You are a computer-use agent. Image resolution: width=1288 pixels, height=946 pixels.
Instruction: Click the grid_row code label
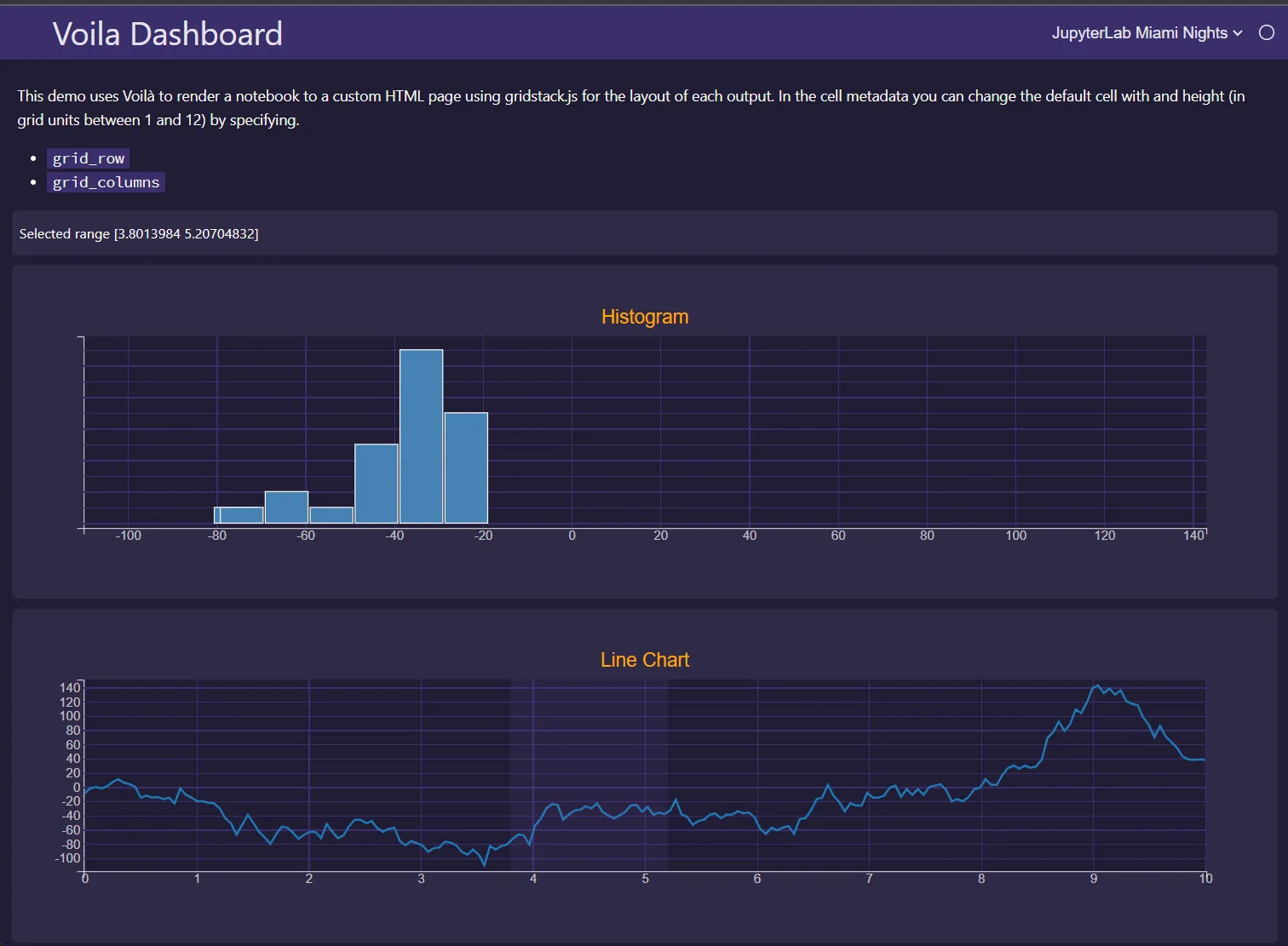point(89,158)
